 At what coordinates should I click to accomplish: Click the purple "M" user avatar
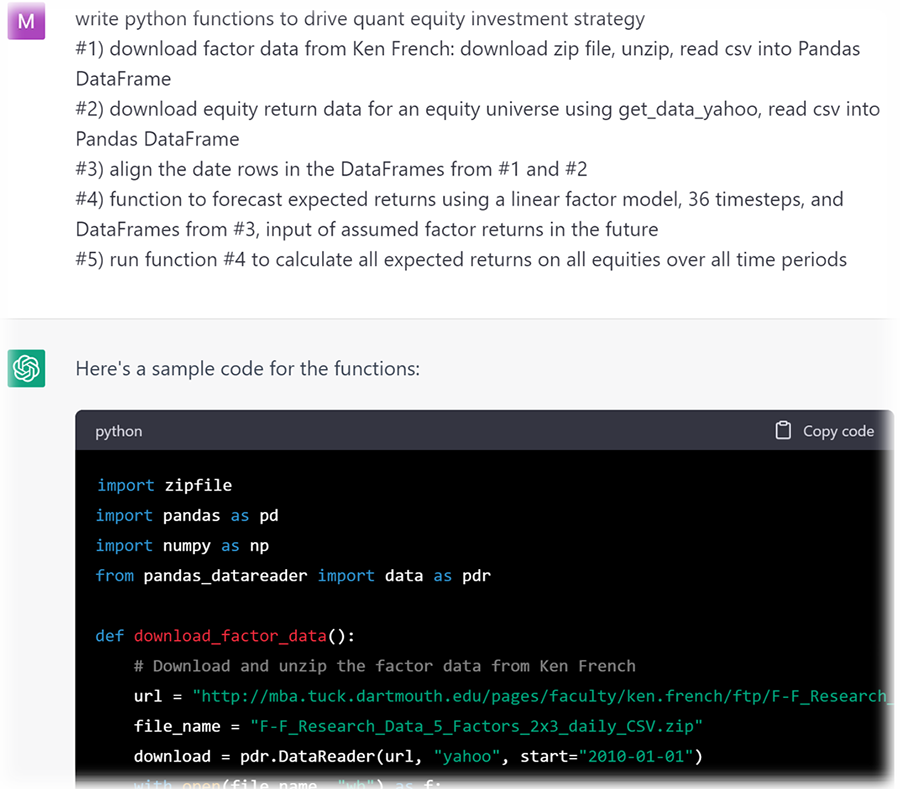point(25,21)
